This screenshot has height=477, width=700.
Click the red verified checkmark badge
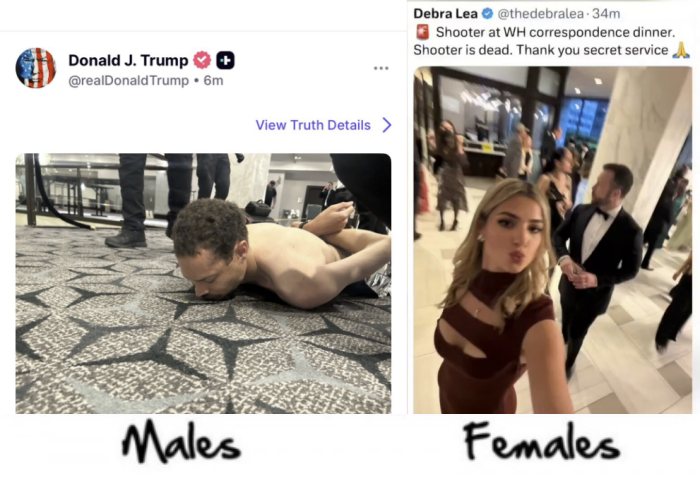(x=202, y=60)
